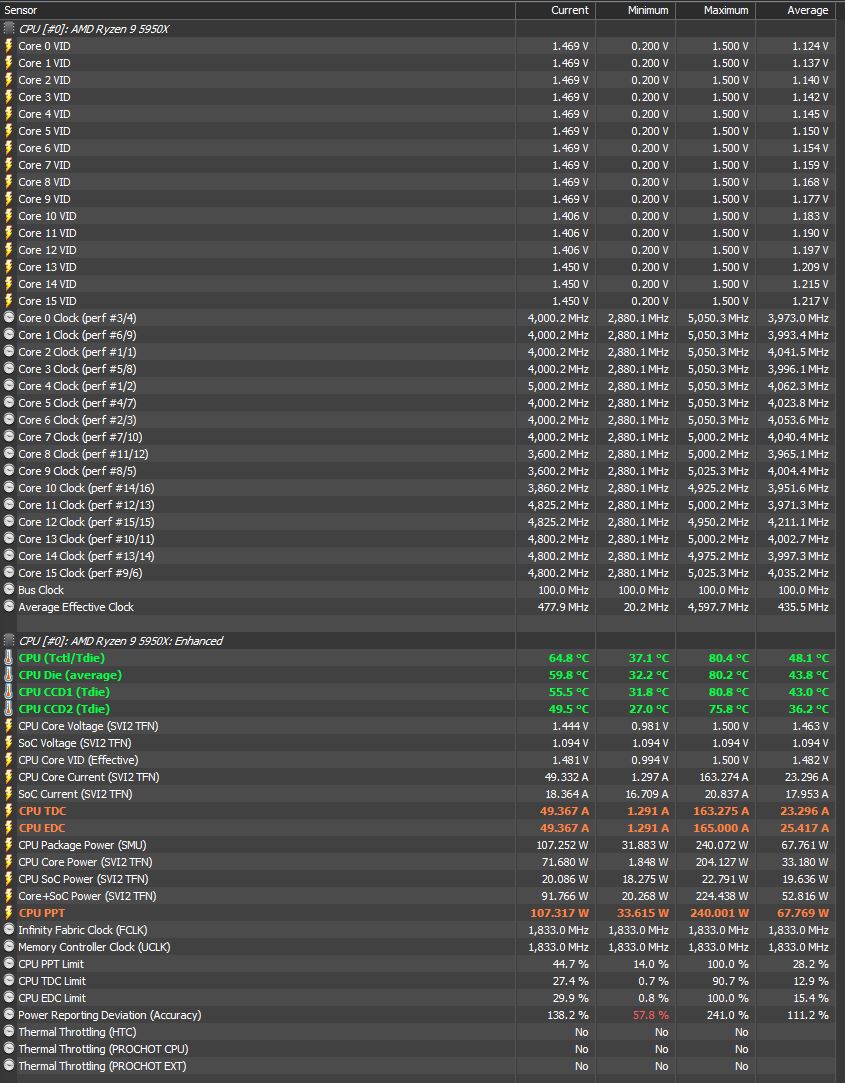The image size is (845, 1083).
Task: Click the clock icon beside Core 4 Clock
Action: coord(8,385)
